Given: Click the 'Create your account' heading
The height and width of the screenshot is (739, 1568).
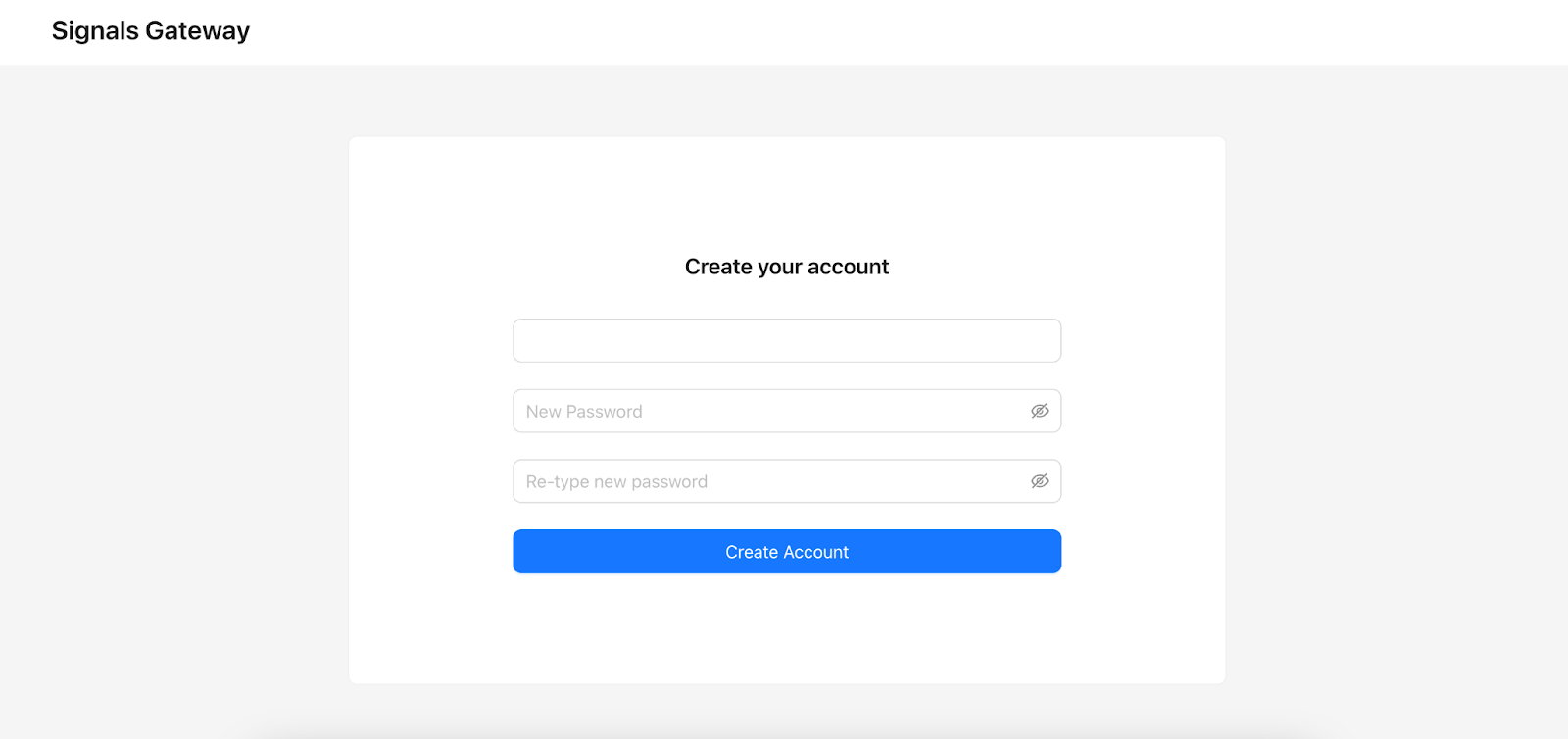Looking at the screenshot, I should point(787,267).
